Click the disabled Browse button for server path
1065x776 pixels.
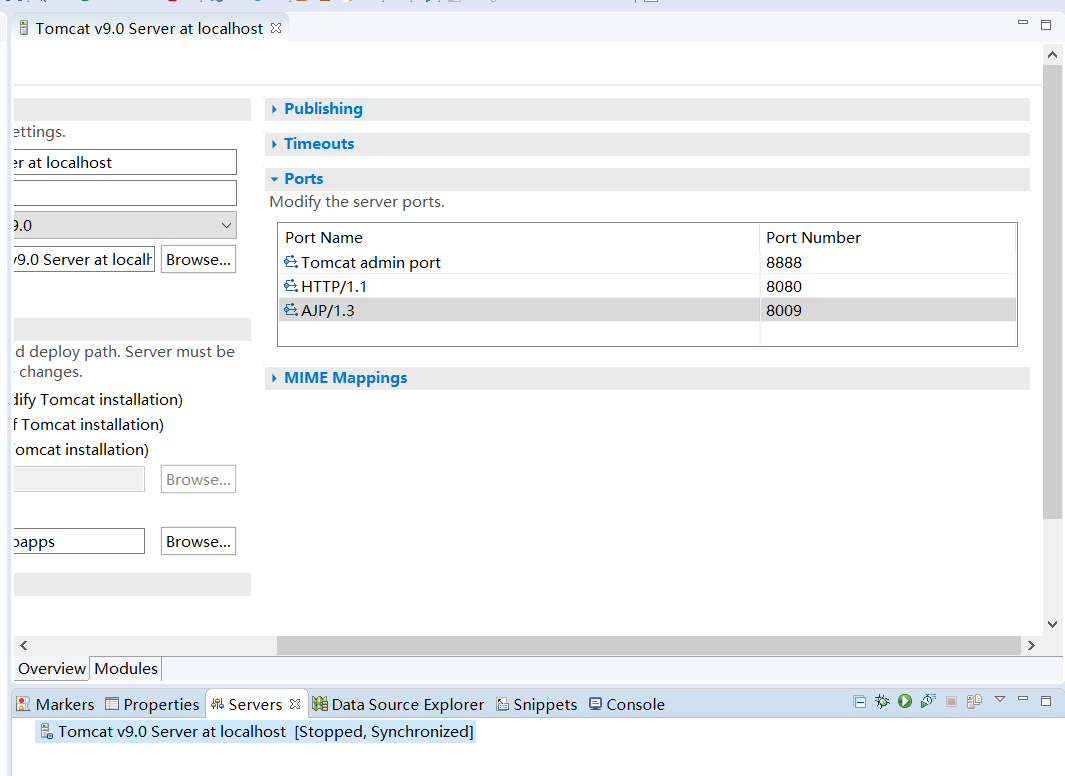tap(198, 479)
